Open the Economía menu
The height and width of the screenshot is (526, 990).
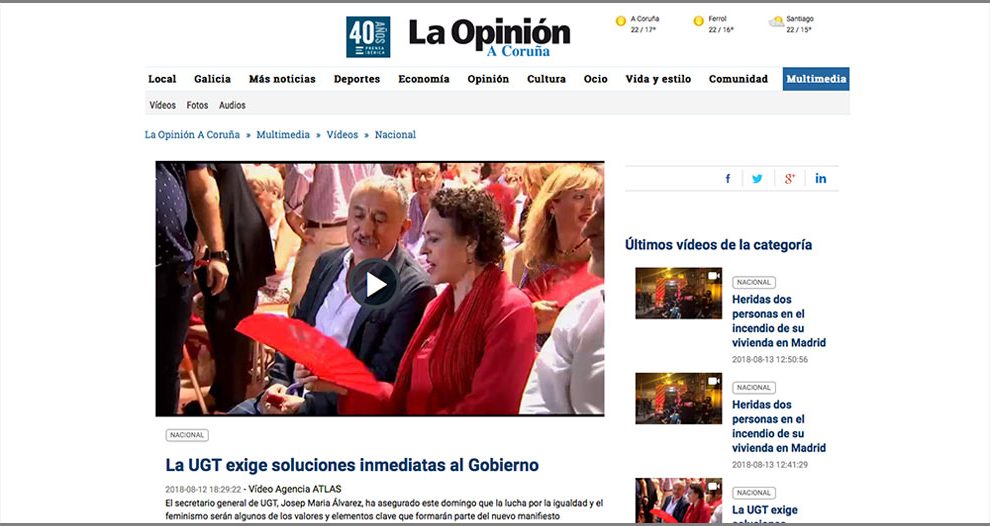tap(424, 79)
